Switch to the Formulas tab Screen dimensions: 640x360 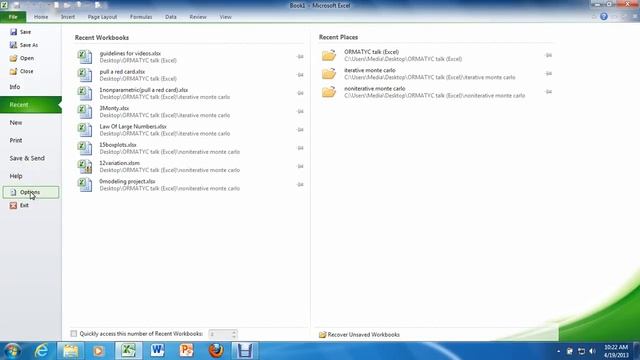pos(141,17)
